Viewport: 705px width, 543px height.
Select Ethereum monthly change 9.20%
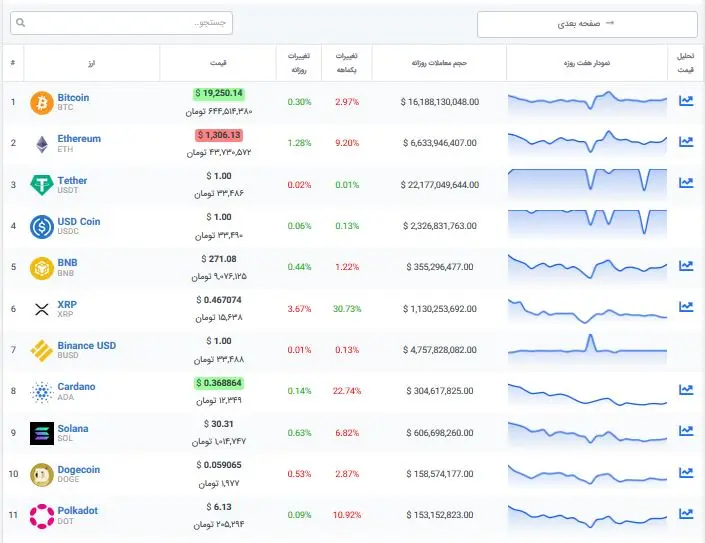[x=347, y=143]
